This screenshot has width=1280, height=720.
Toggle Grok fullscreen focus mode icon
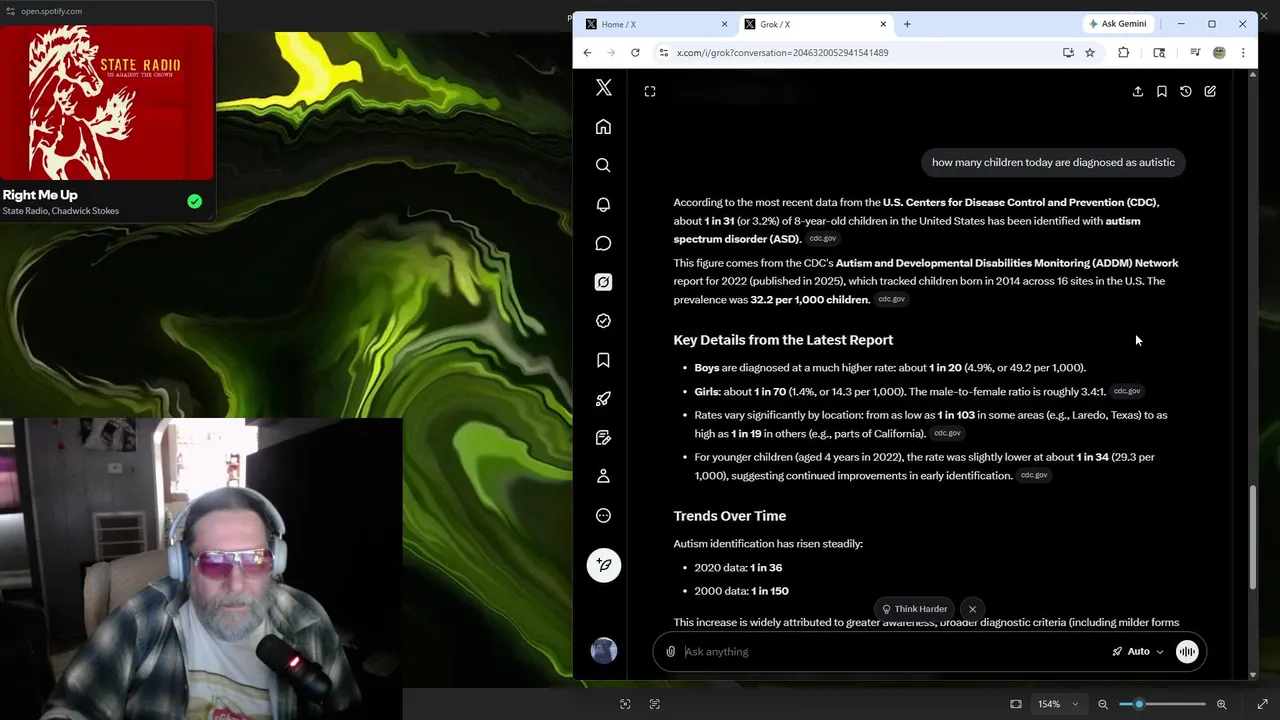click(650, 91)
